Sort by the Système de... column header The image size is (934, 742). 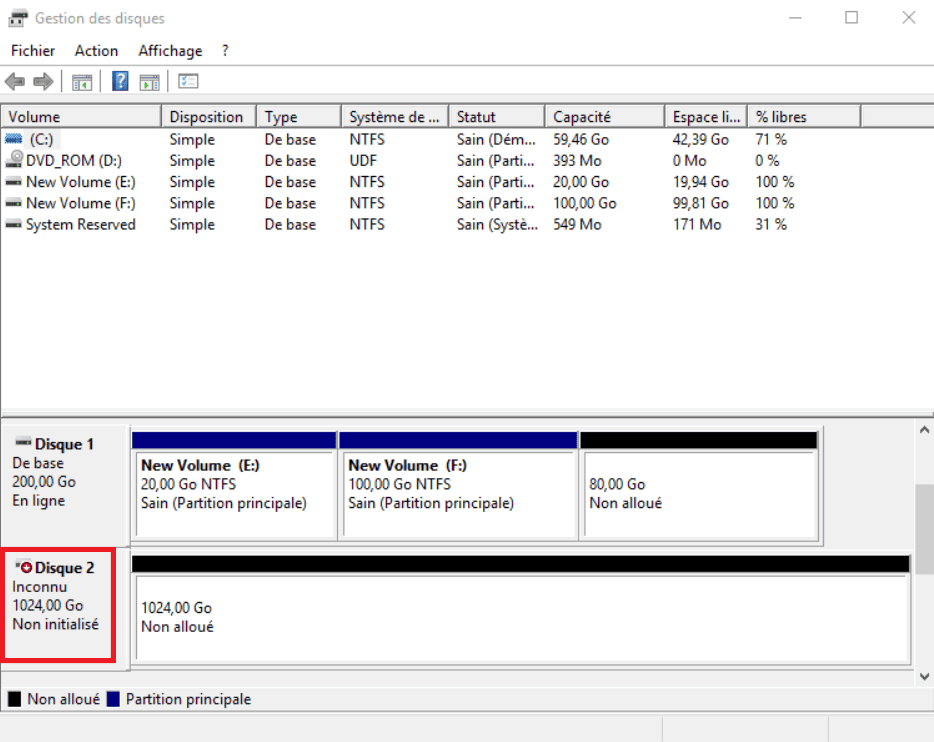click(x=395, y=117)
